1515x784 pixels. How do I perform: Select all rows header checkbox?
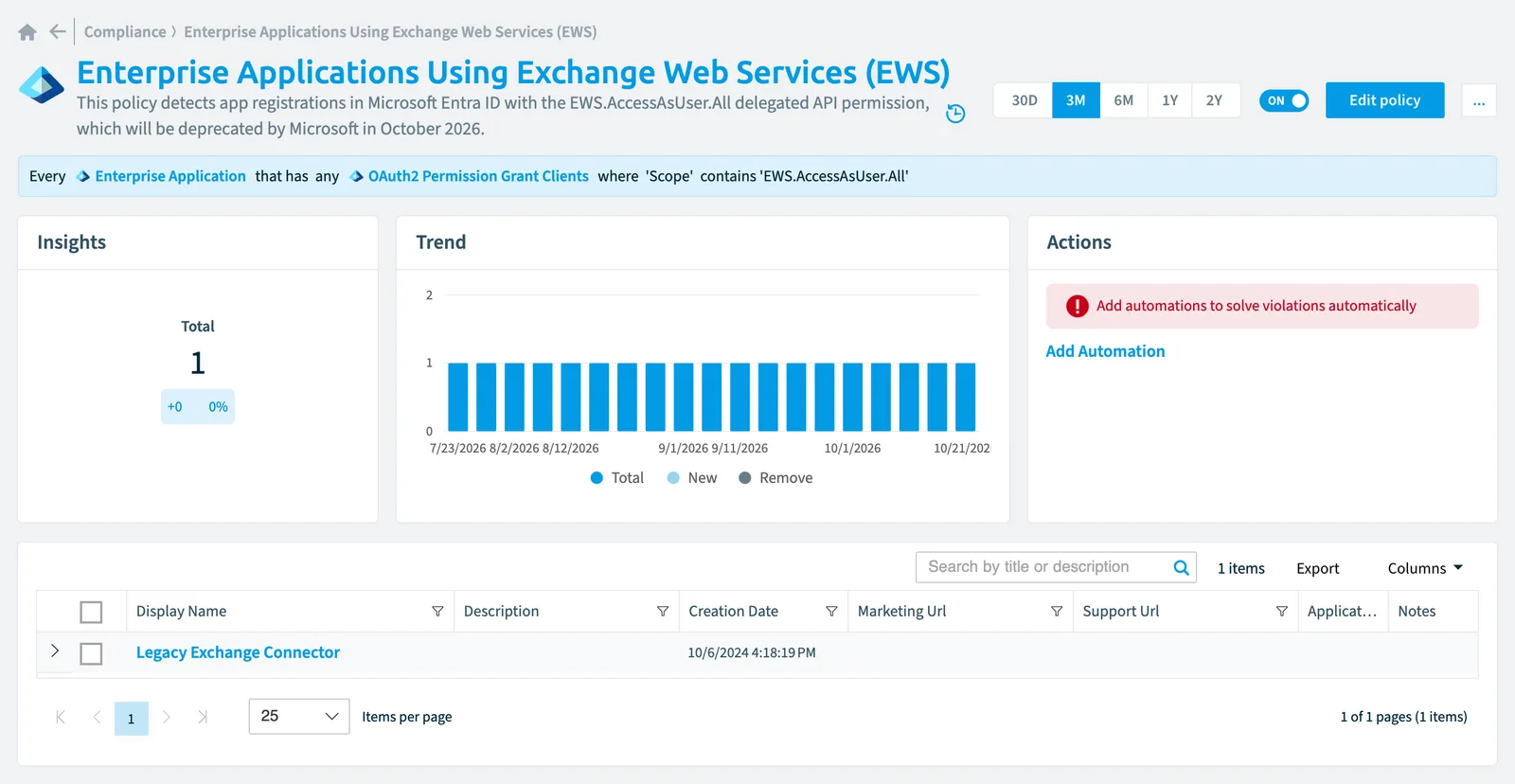click(91, 613)
